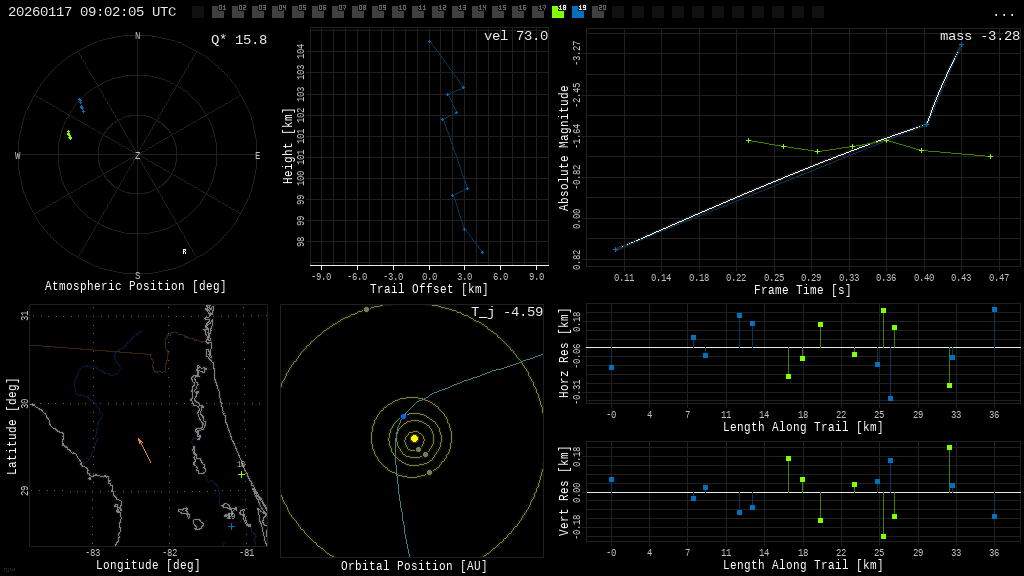Click the Frame Time [s] axis label
The height and width of the screenshot is (576, 1024).
[x=803, y=289]
